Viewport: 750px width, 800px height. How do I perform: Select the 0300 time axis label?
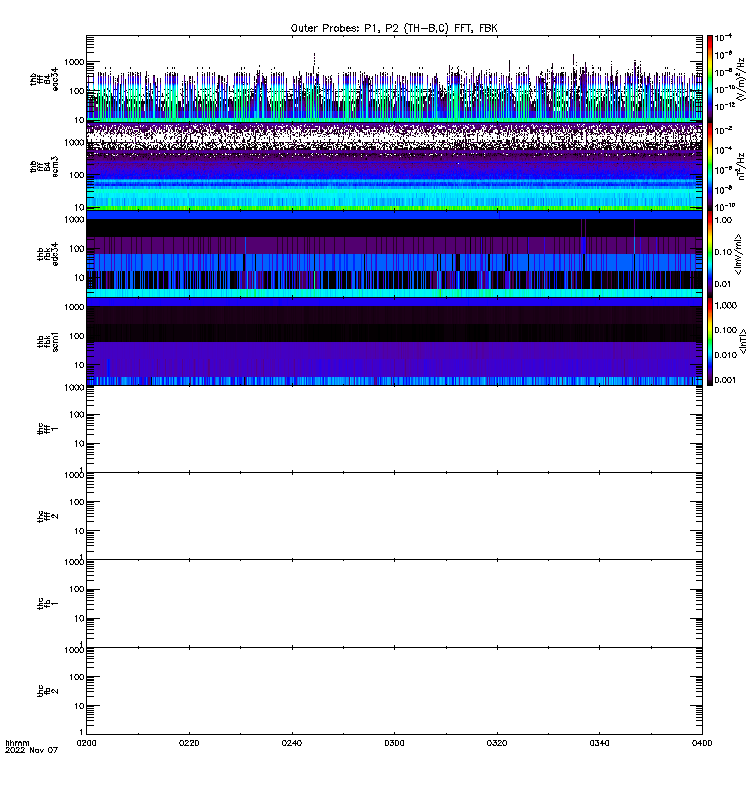point(394,743)
